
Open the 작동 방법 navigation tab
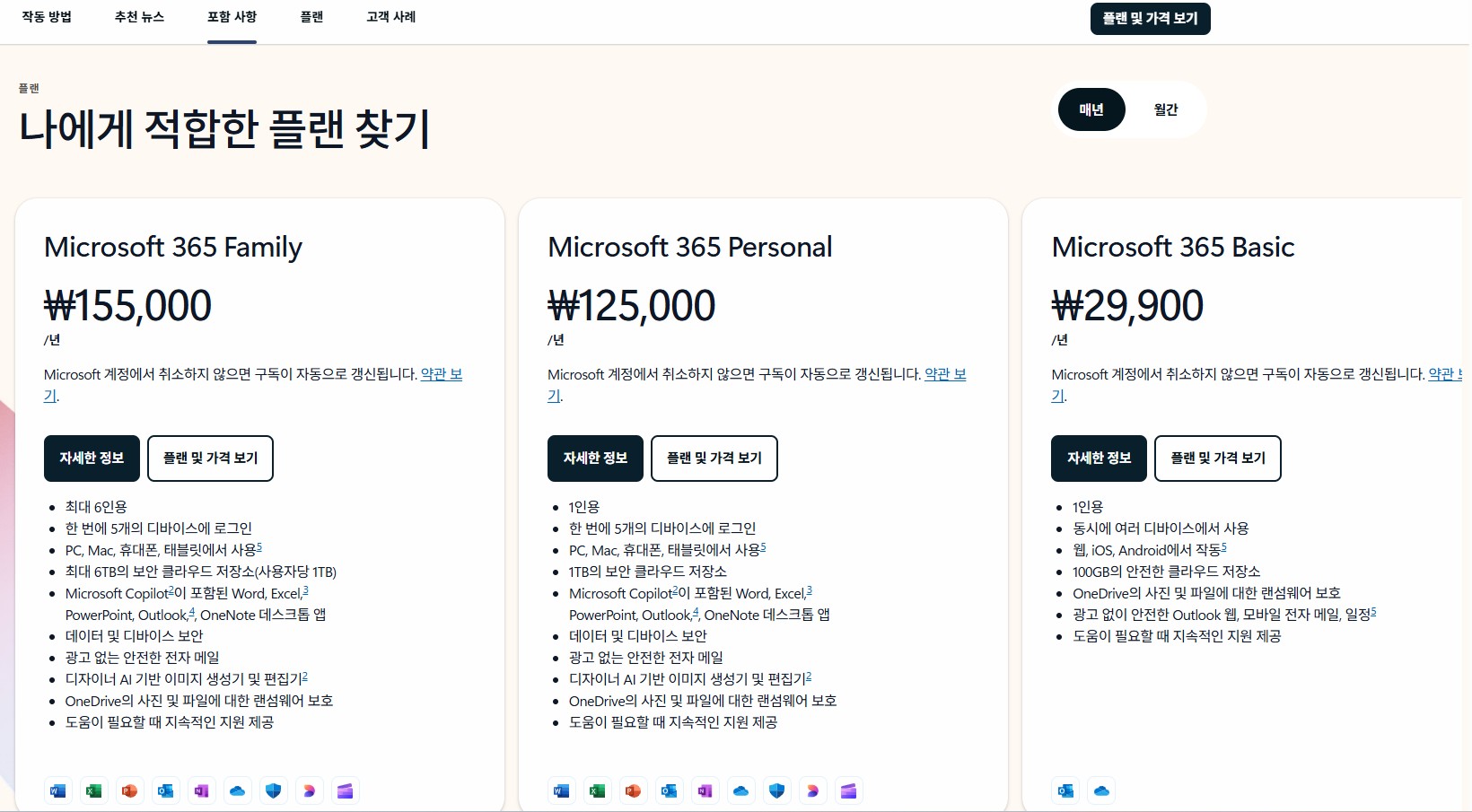47,17
